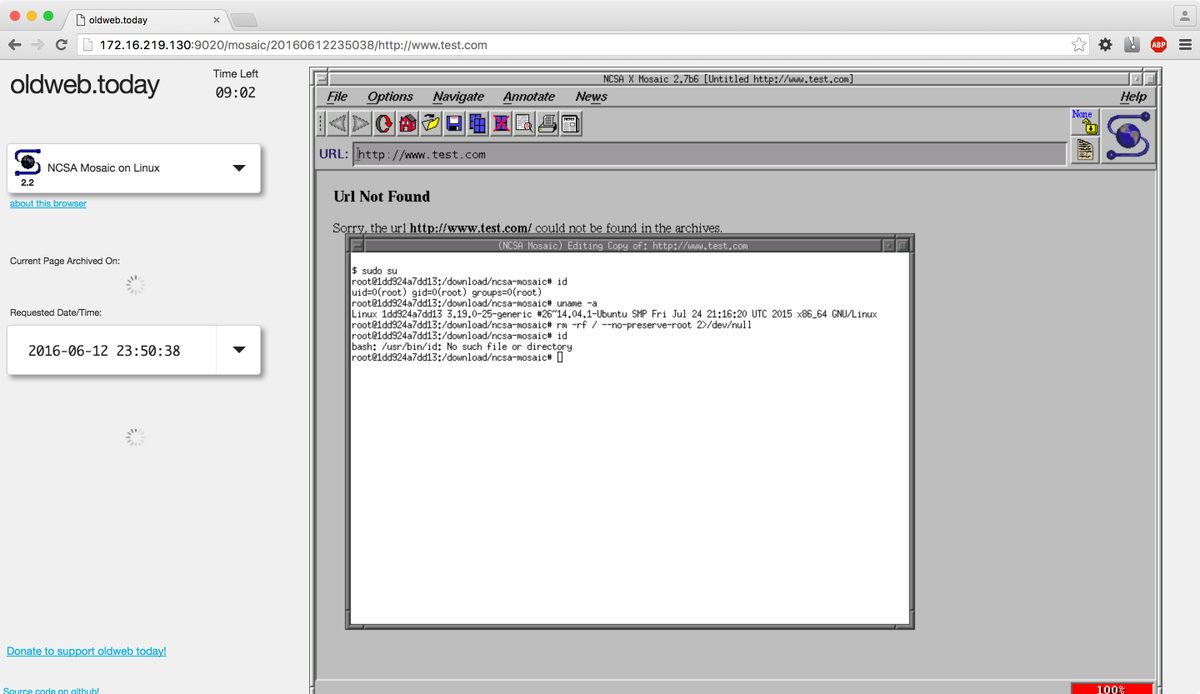1200x694 pixels.
Task: Bookmark this page with the star icon
Action: click(x=1079, y=45)
